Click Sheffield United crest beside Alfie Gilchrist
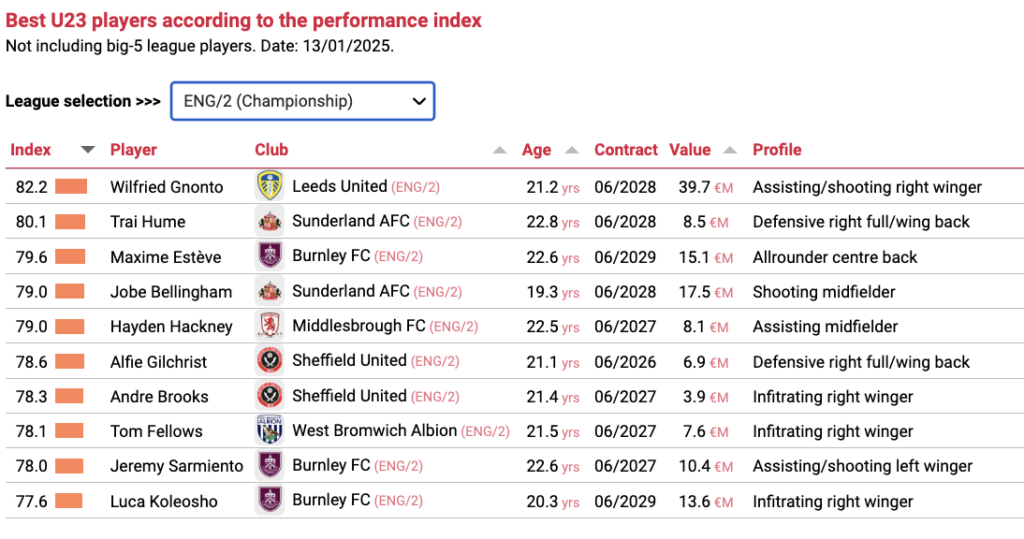Screen dimensions: 1024x539 (270, 361)
